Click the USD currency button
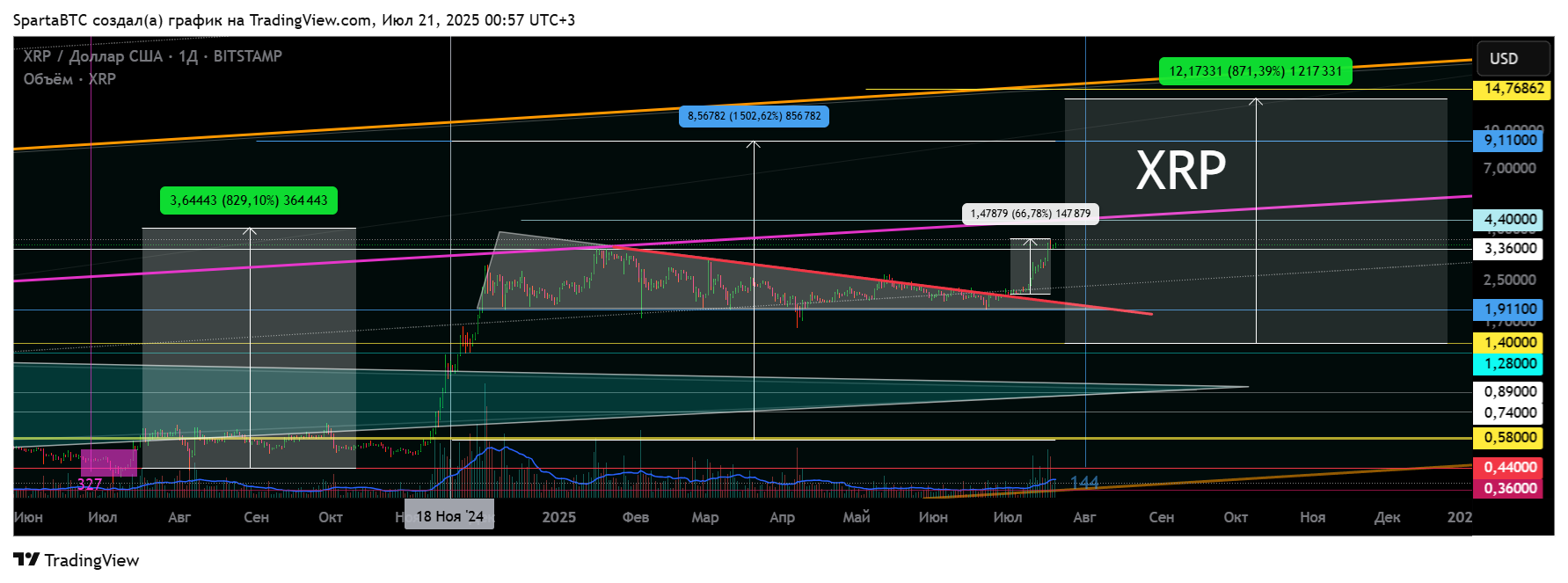The image size is (1568, 583). coord(1513,59)
